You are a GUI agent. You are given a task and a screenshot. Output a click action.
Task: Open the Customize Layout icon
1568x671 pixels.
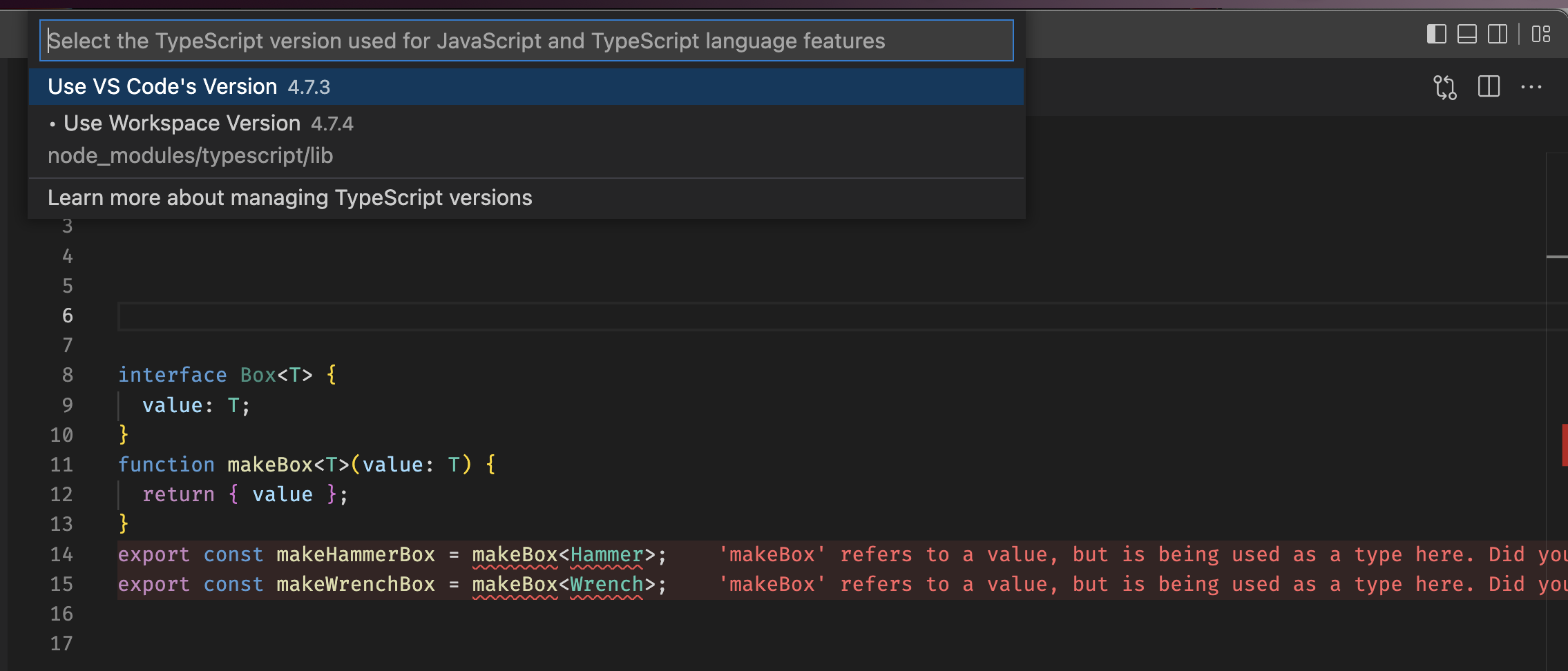click(1540, 34)
